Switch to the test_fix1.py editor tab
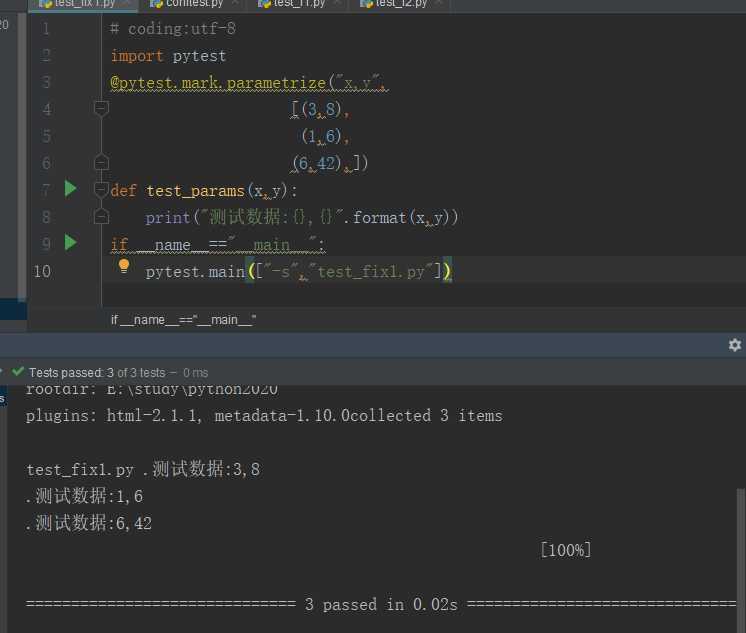This screenshot has width=746, height=633. (x=83, y=4)
